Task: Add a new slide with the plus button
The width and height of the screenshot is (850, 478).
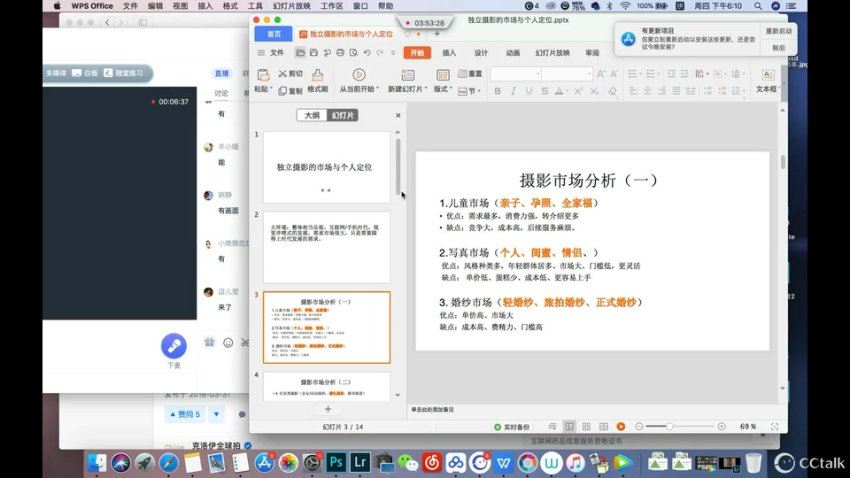Action: pos(328,409)
